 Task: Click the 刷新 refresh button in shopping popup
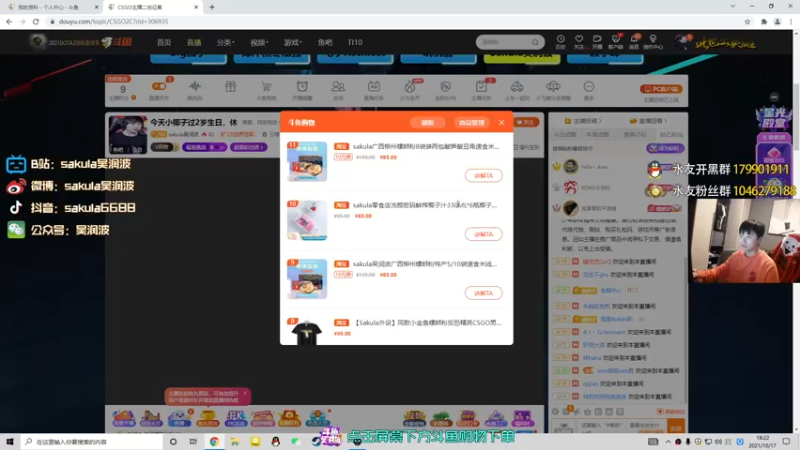428,123
